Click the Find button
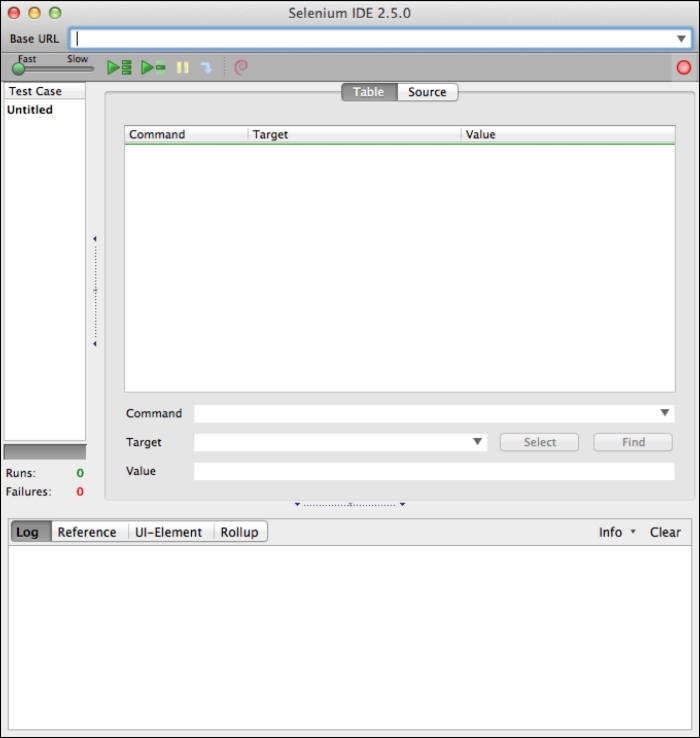 [x=633, y=442]
